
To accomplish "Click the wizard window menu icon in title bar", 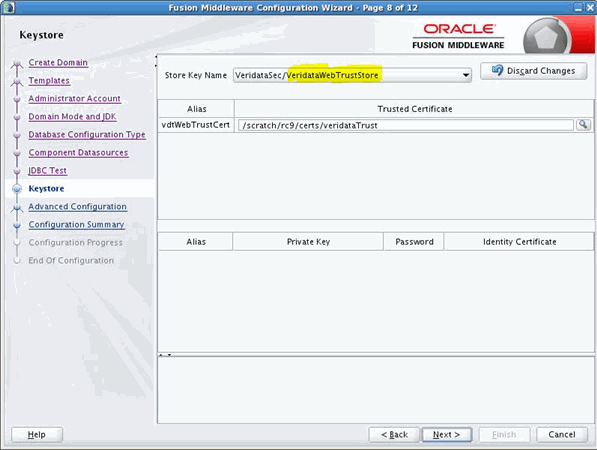I will click(8, 7).
